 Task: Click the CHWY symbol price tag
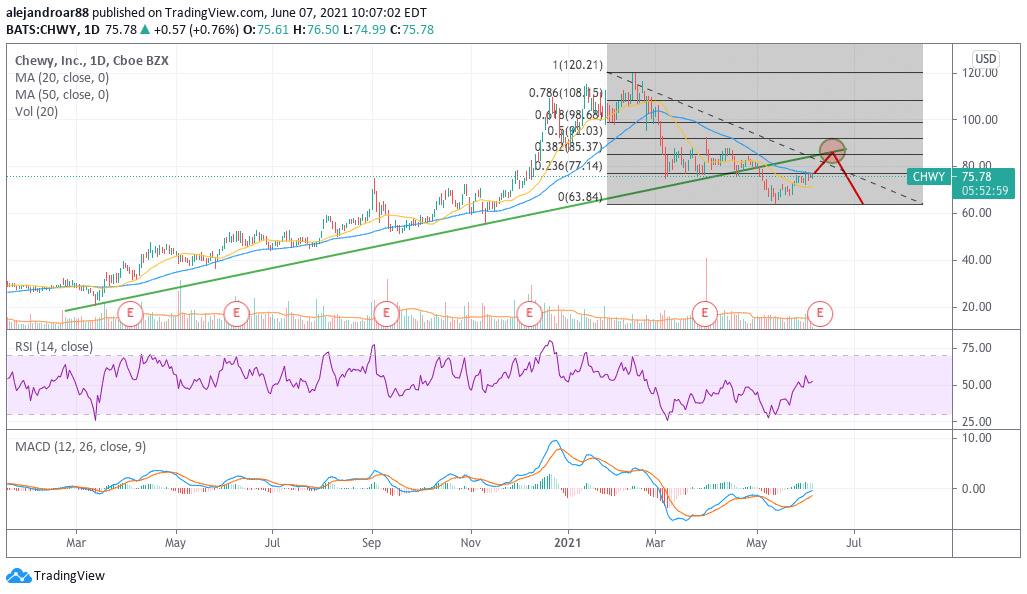coord(929,176)
